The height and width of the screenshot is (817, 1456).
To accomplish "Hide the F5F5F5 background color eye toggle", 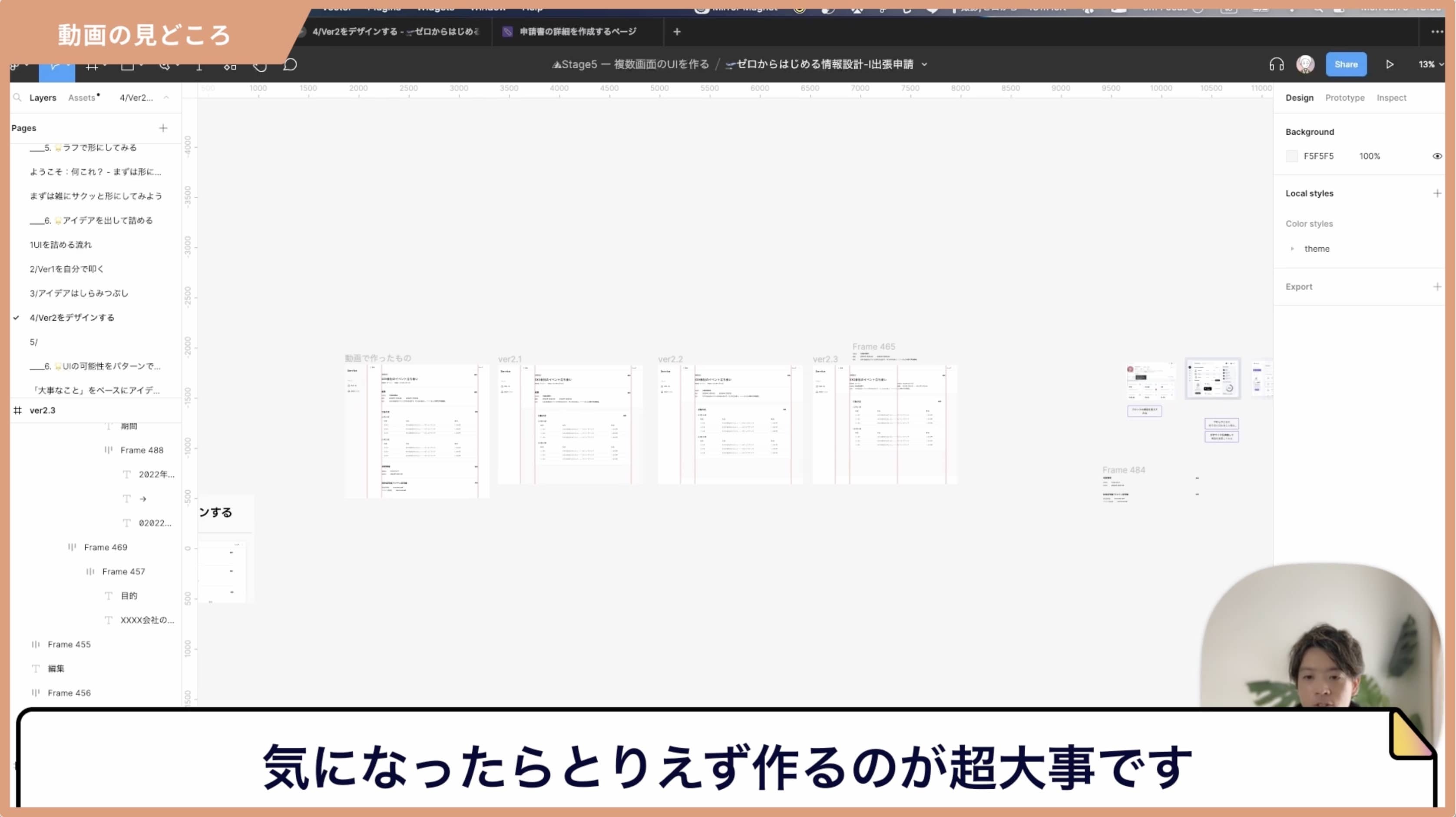I will click(x=1437, y=156).
